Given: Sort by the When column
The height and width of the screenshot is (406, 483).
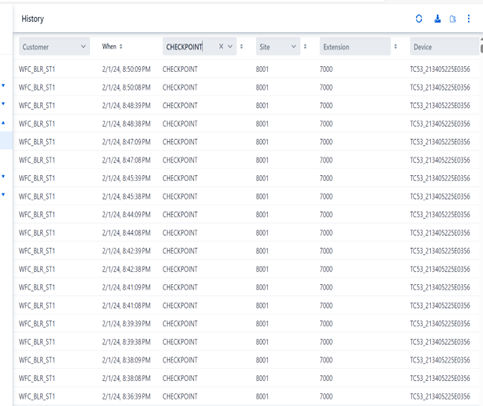Looking at the screenshot, I should [121, 46].
